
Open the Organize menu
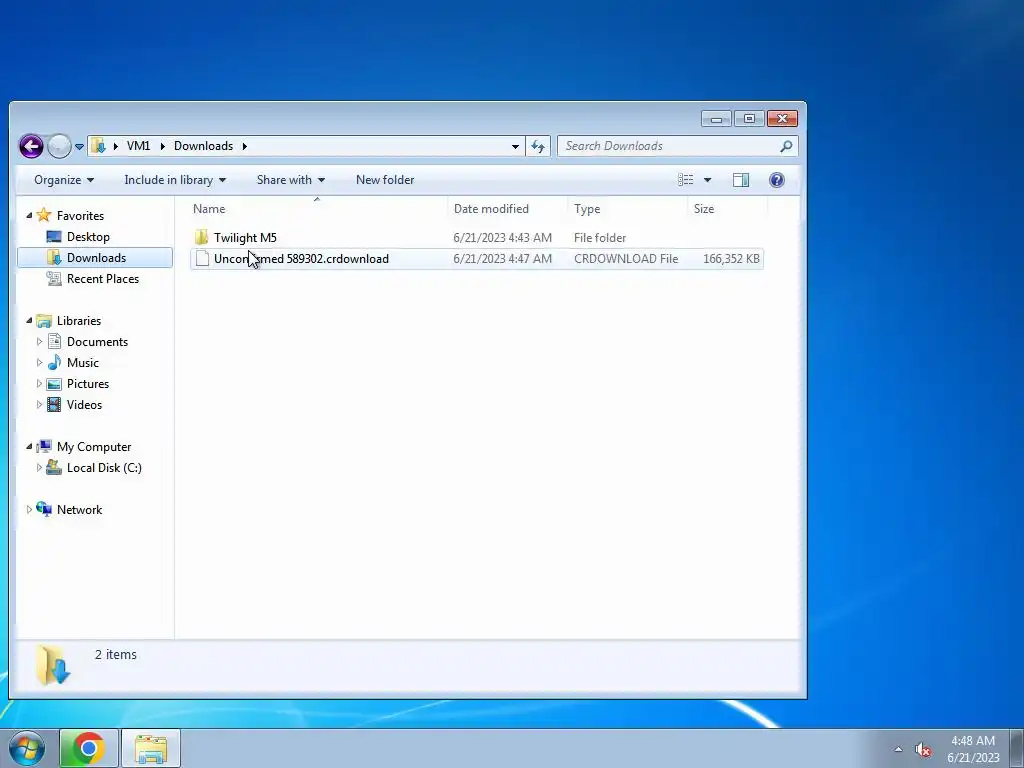tap(64, 180)
